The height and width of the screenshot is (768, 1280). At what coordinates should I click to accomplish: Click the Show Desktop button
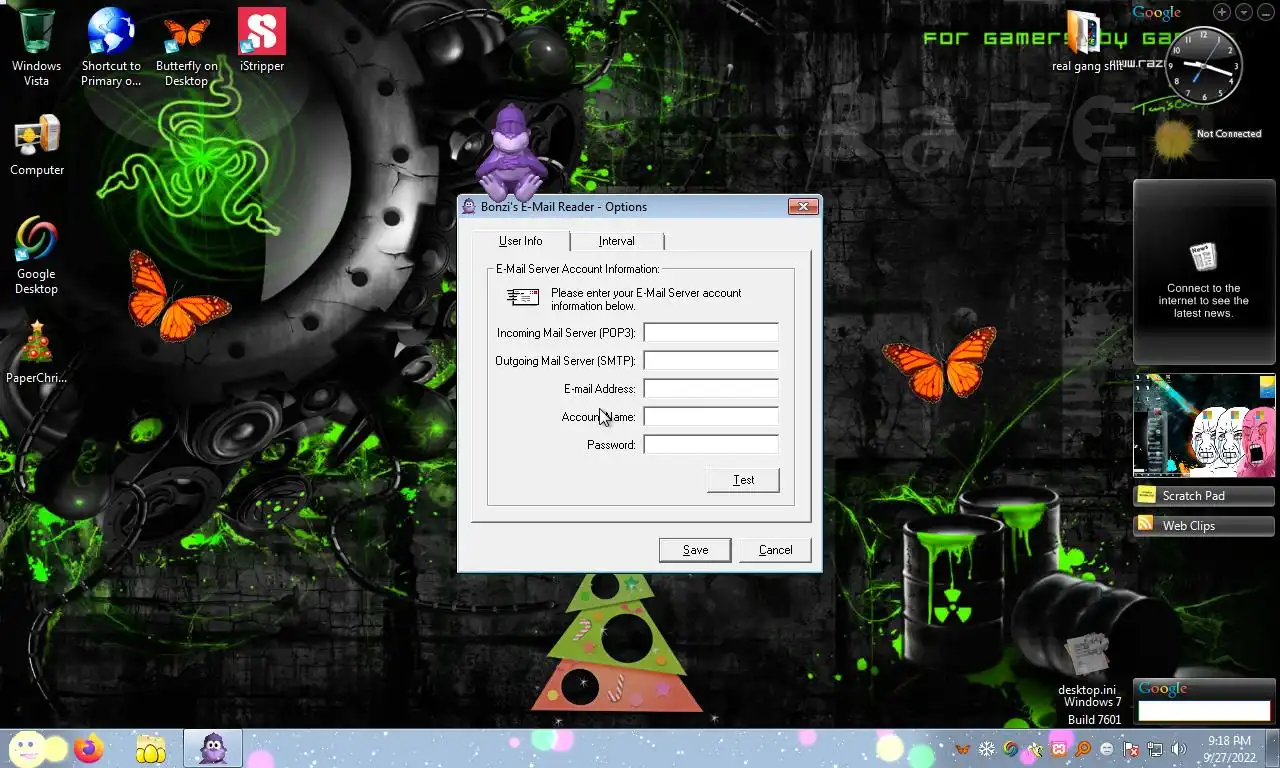click(1273, 749)
